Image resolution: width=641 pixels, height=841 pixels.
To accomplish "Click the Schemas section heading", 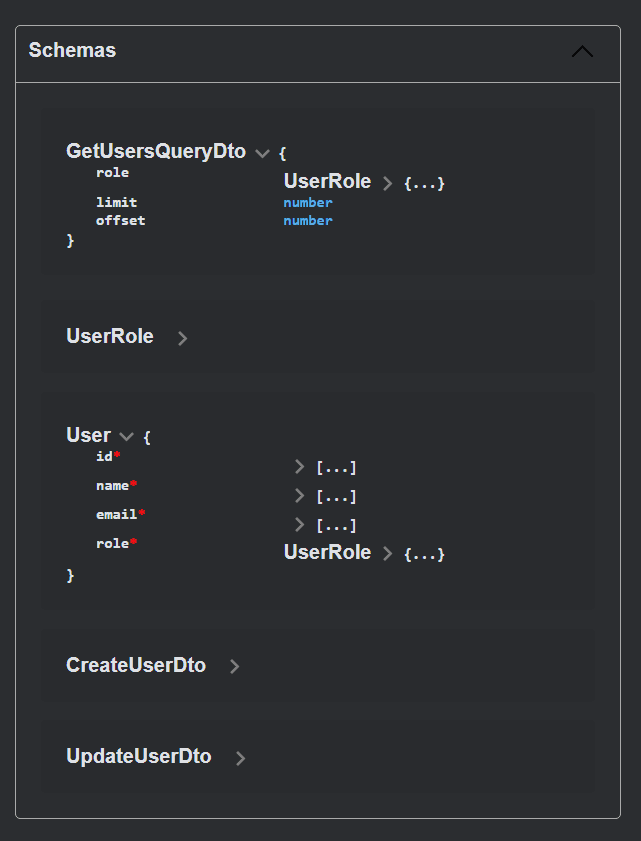I will click(x=72, y=50).
